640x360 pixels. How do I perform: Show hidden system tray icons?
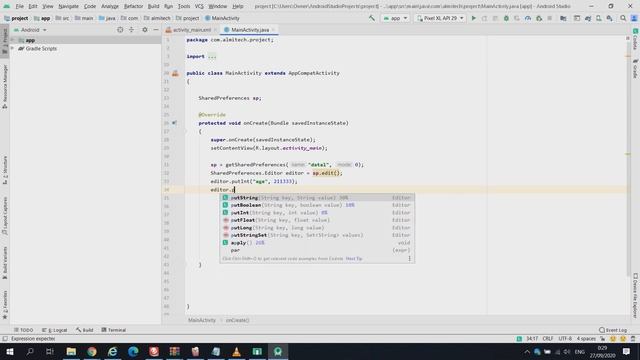(527, 351)
